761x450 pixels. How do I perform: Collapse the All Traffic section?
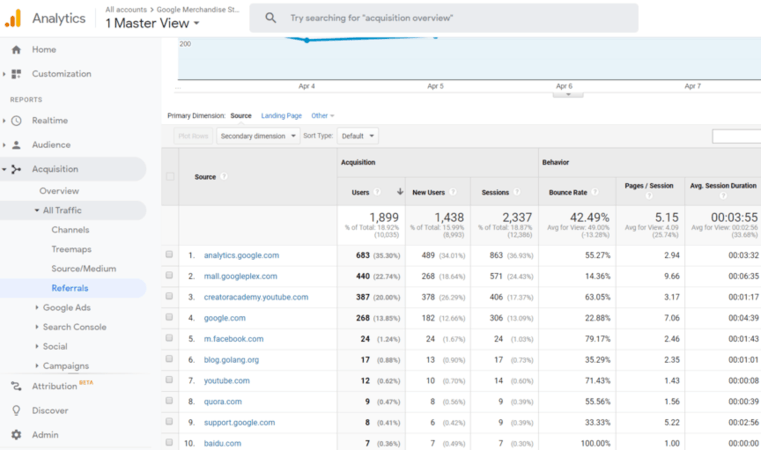coord(37,210)
